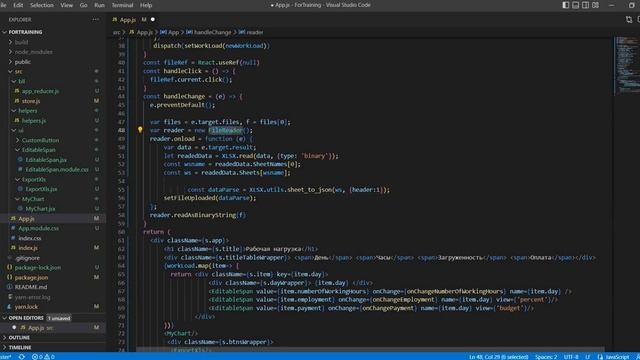Change encoding via UTF-8 status item
Screen dimensions: 640x360
pyautogui.click(x=571, y=357)
